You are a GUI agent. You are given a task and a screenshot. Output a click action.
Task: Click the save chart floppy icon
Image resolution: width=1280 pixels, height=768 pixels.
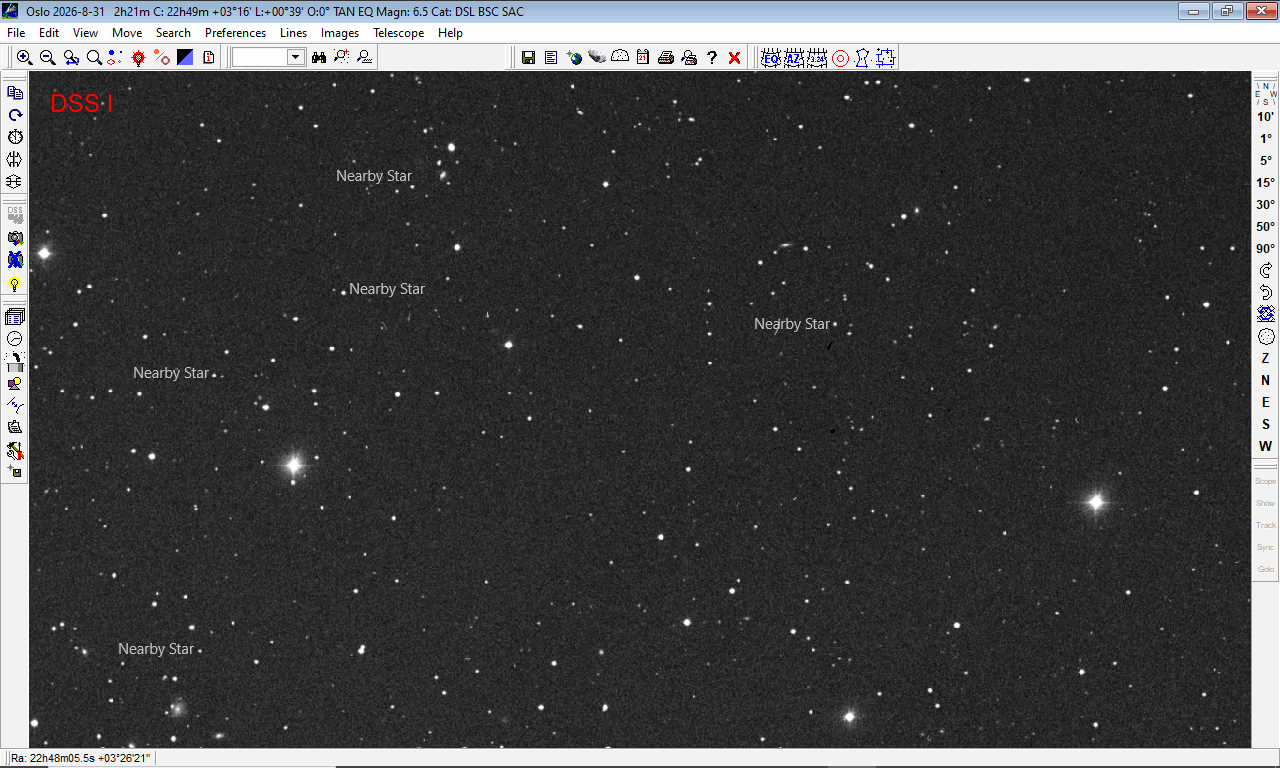click(528, 58)
